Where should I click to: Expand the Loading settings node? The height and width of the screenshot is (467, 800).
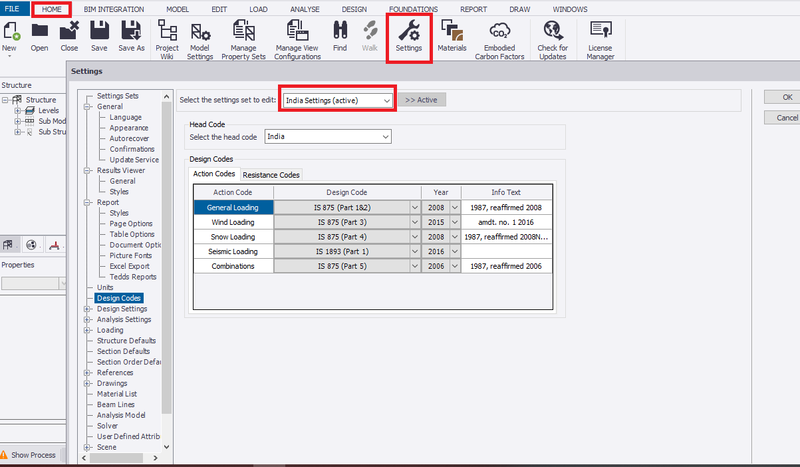point(87,330)
